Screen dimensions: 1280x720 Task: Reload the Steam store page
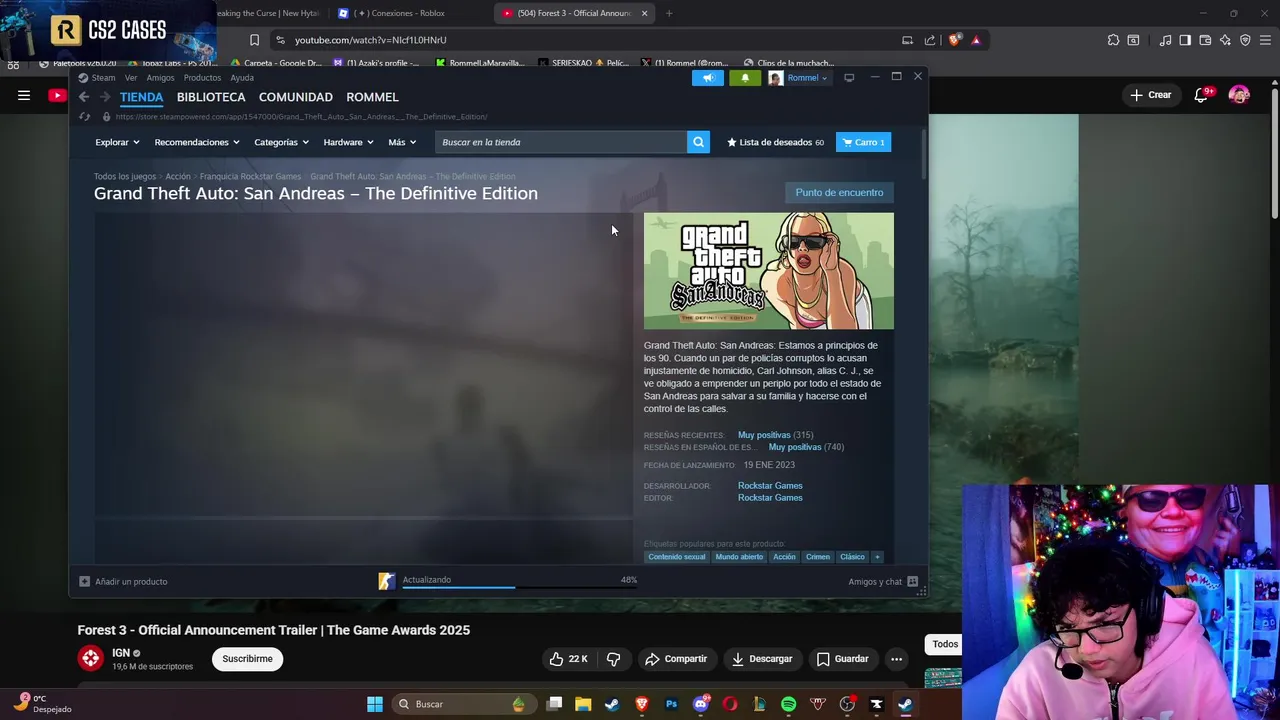(x=85, y=117)
